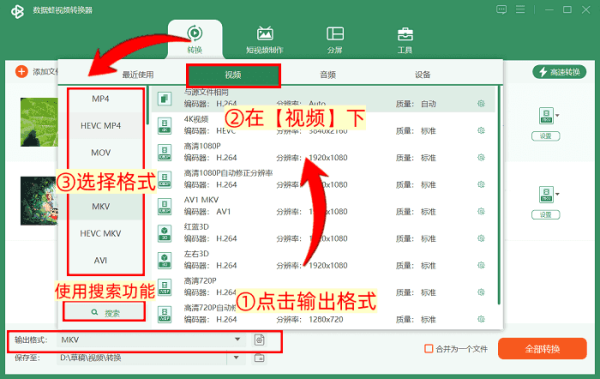Click the second video's output format icon
Screen dimensions: 600x379
[x=546, y=194]
